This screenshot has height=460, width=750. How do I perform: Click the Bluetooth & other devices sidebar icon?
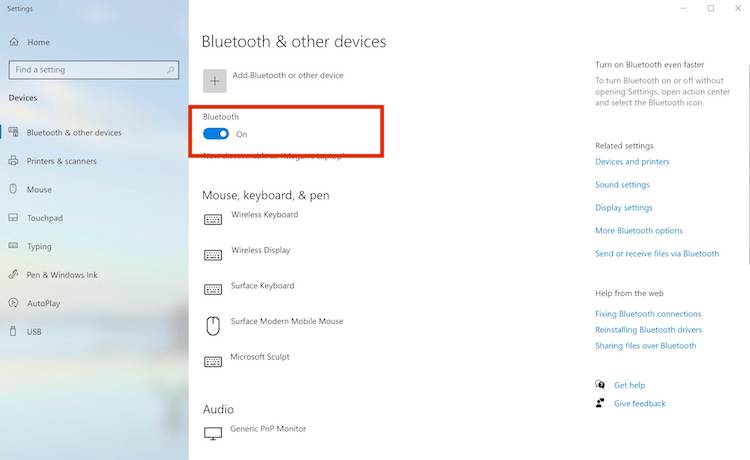(13, 132)
